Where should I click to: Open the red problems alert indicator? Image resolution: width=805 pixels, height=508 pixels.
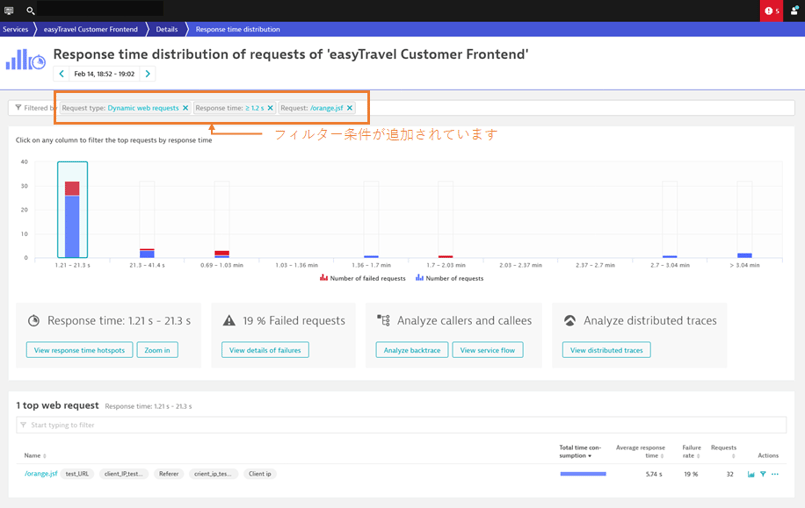point(771,11)
